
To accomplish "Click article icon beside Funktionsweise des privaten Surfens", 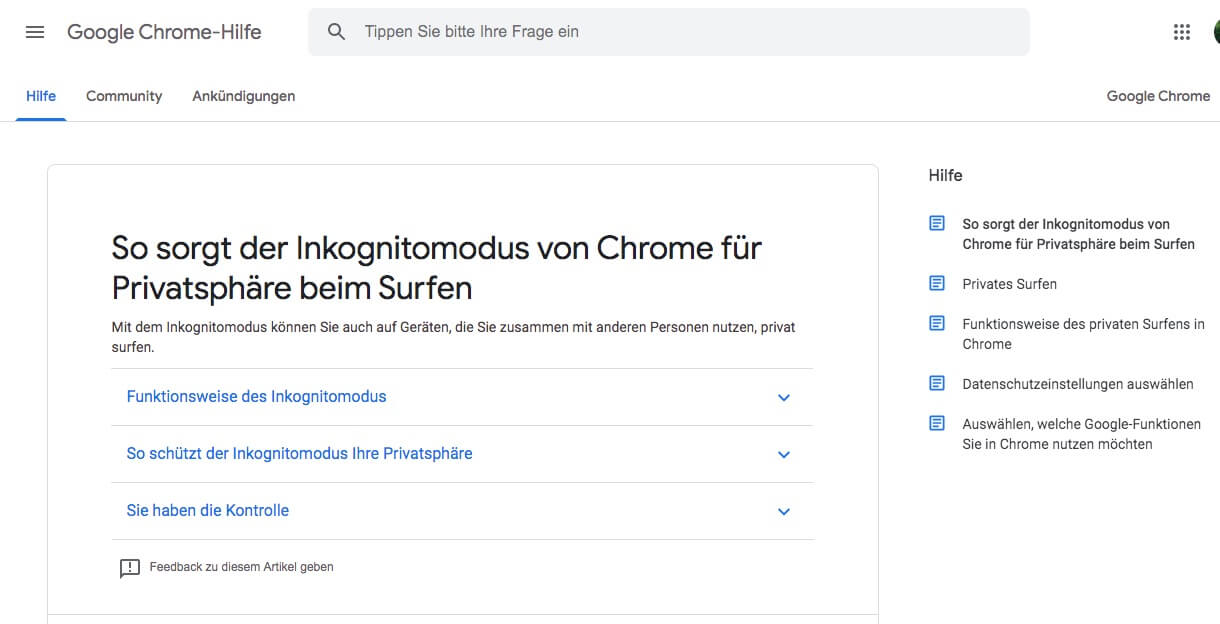I will [937, 324].
